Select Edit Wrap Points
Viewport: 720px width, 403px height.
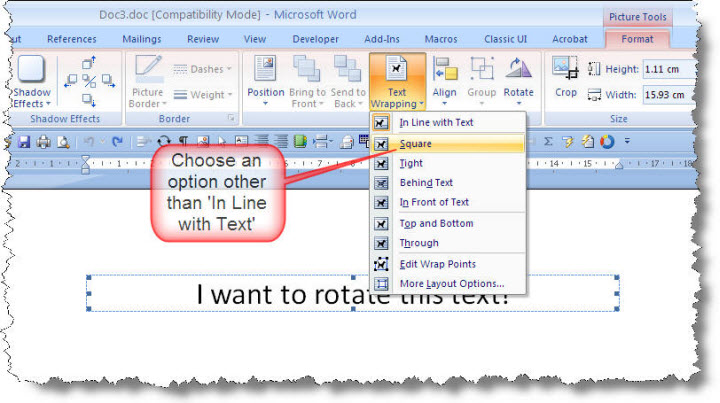[x=448, y=264]
